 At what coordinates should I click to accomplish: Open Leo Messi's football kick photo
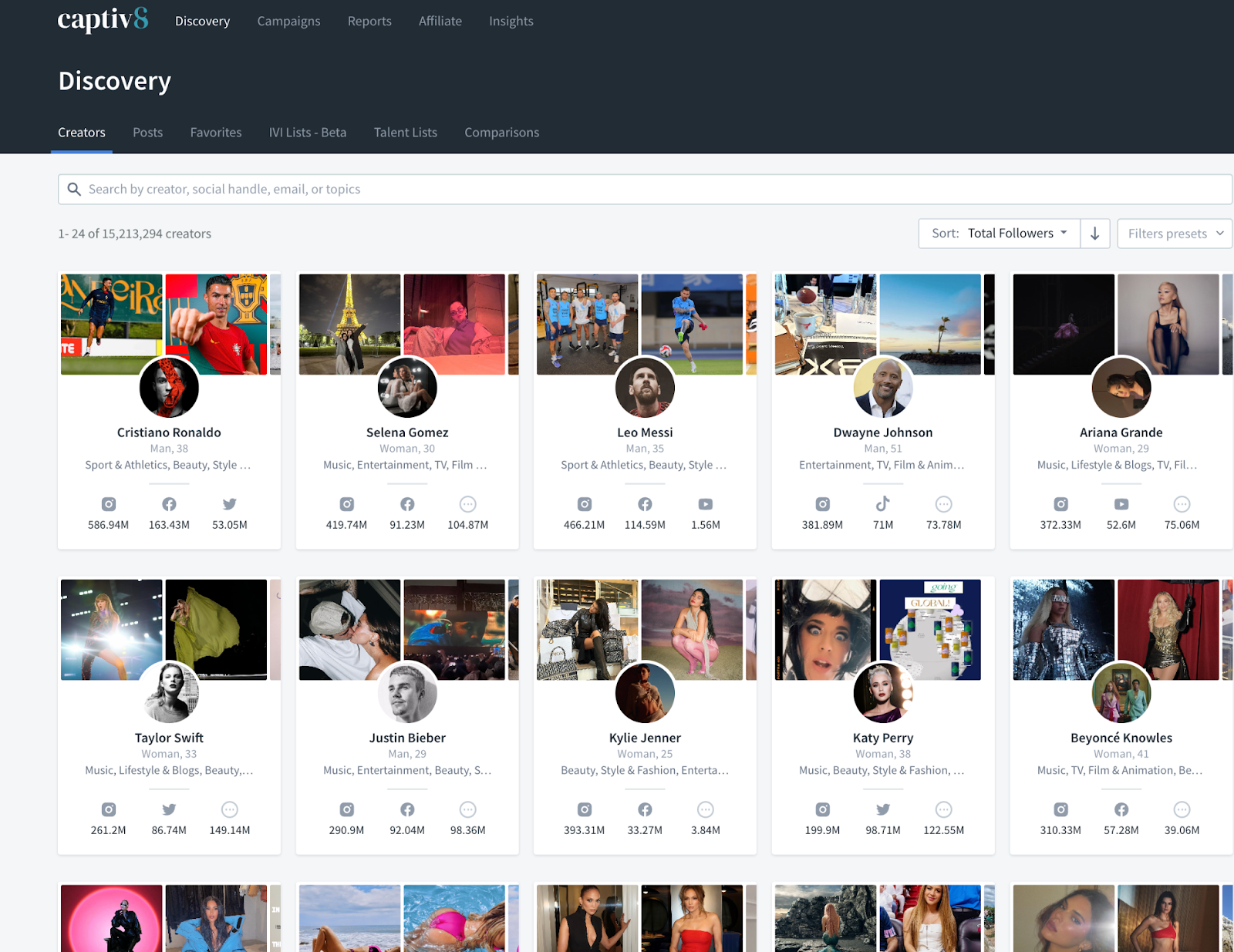pos(693,325)
